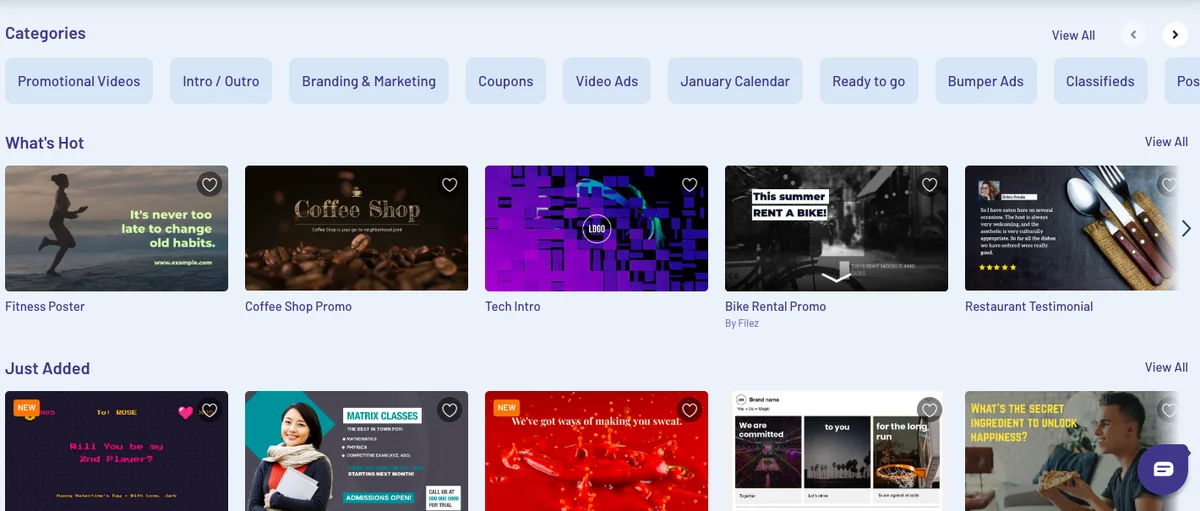Expand What's Hot row with right chevron

coord(1186,229)
